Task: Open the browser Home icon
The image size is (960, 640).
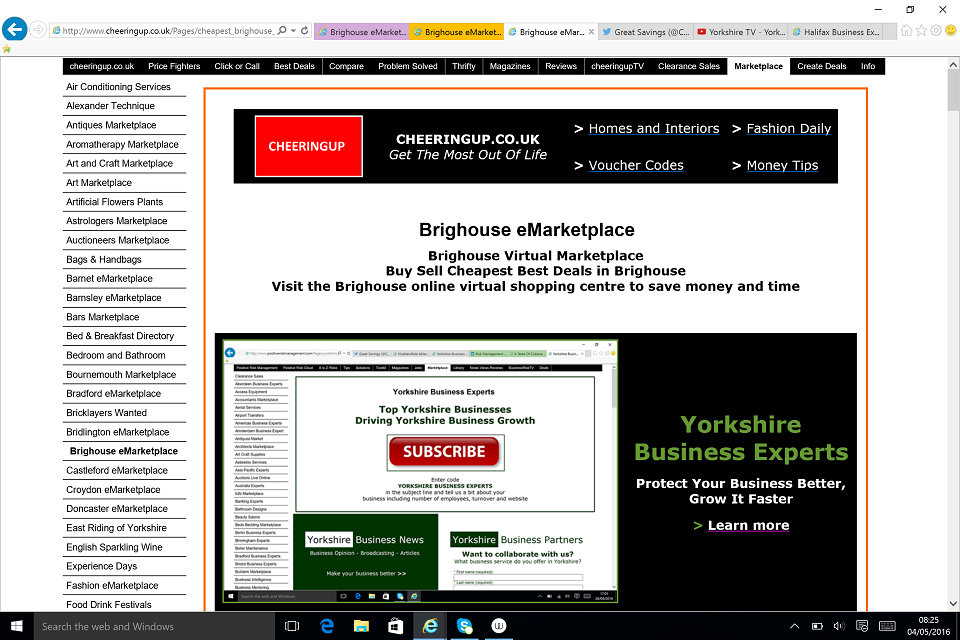Action: pyautogui.click(x=906, y=31)
